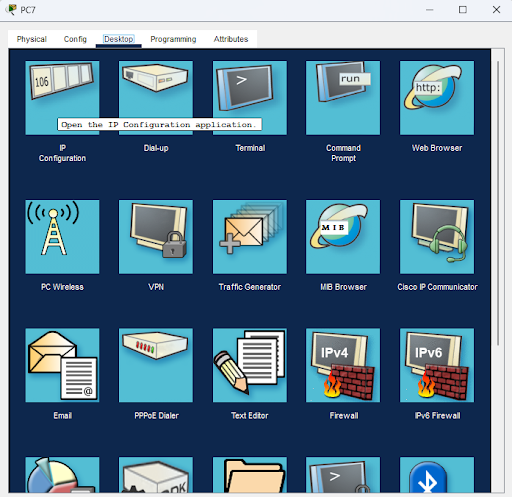The width and height of the screenshot is (512, 497).
Task: Open the Email envelope application
Action: tap(62, 365)
